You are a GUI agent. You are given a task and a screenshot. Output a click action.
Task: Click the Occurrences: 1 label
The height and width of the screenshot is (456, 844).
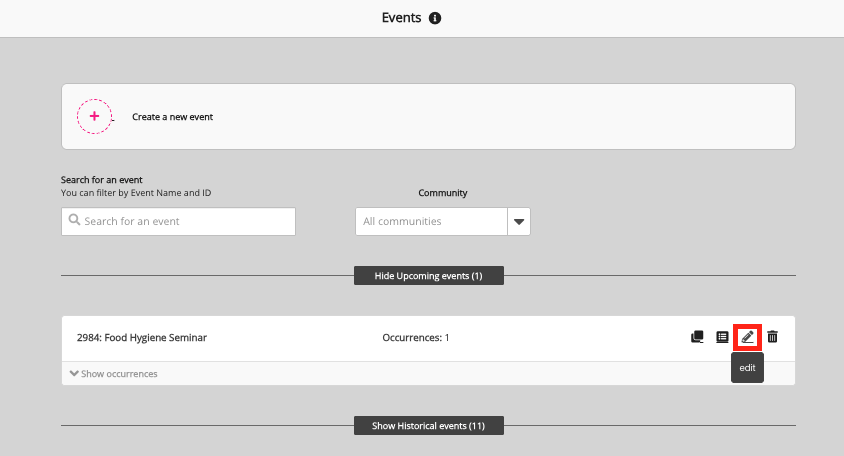416,338
